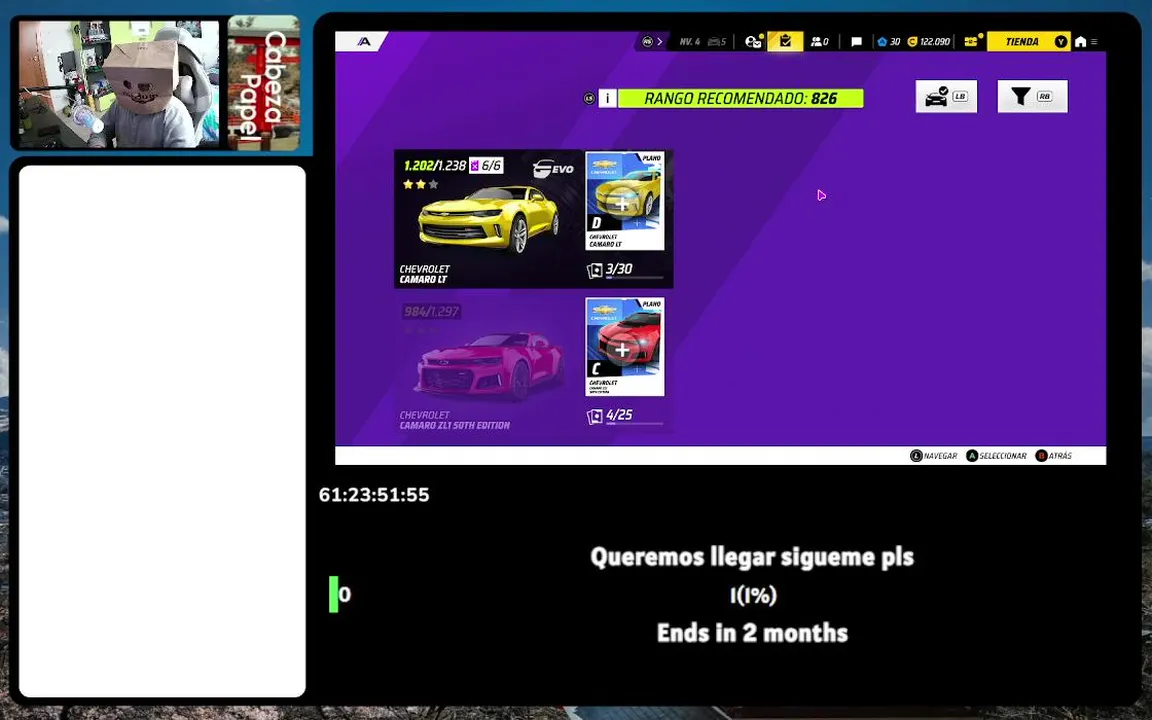Click the 6/6 upgrade indicator on Camaro LT
Viewport: 1152px width, 720px height.
pyautogui.click(x=486, y=165)
